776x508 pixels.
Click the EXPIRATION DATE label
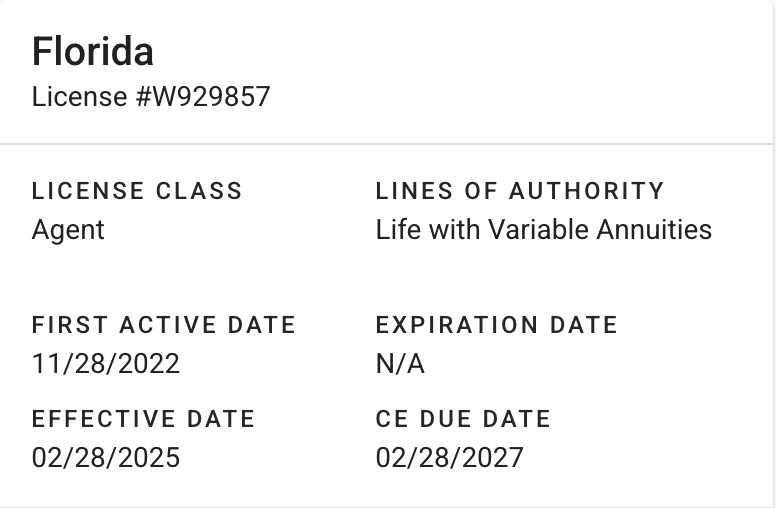(497, 325)
